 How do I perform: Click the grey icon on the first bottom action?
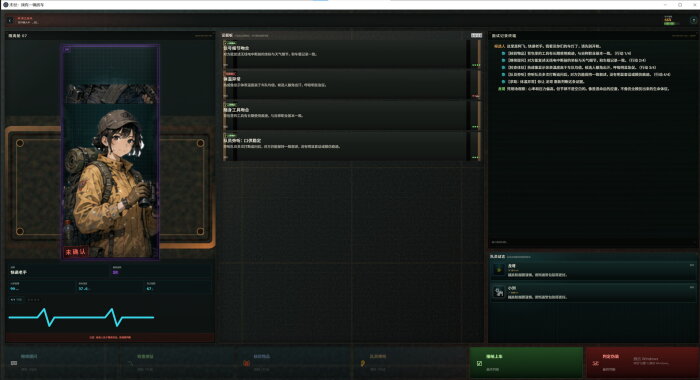pos(14,363)
